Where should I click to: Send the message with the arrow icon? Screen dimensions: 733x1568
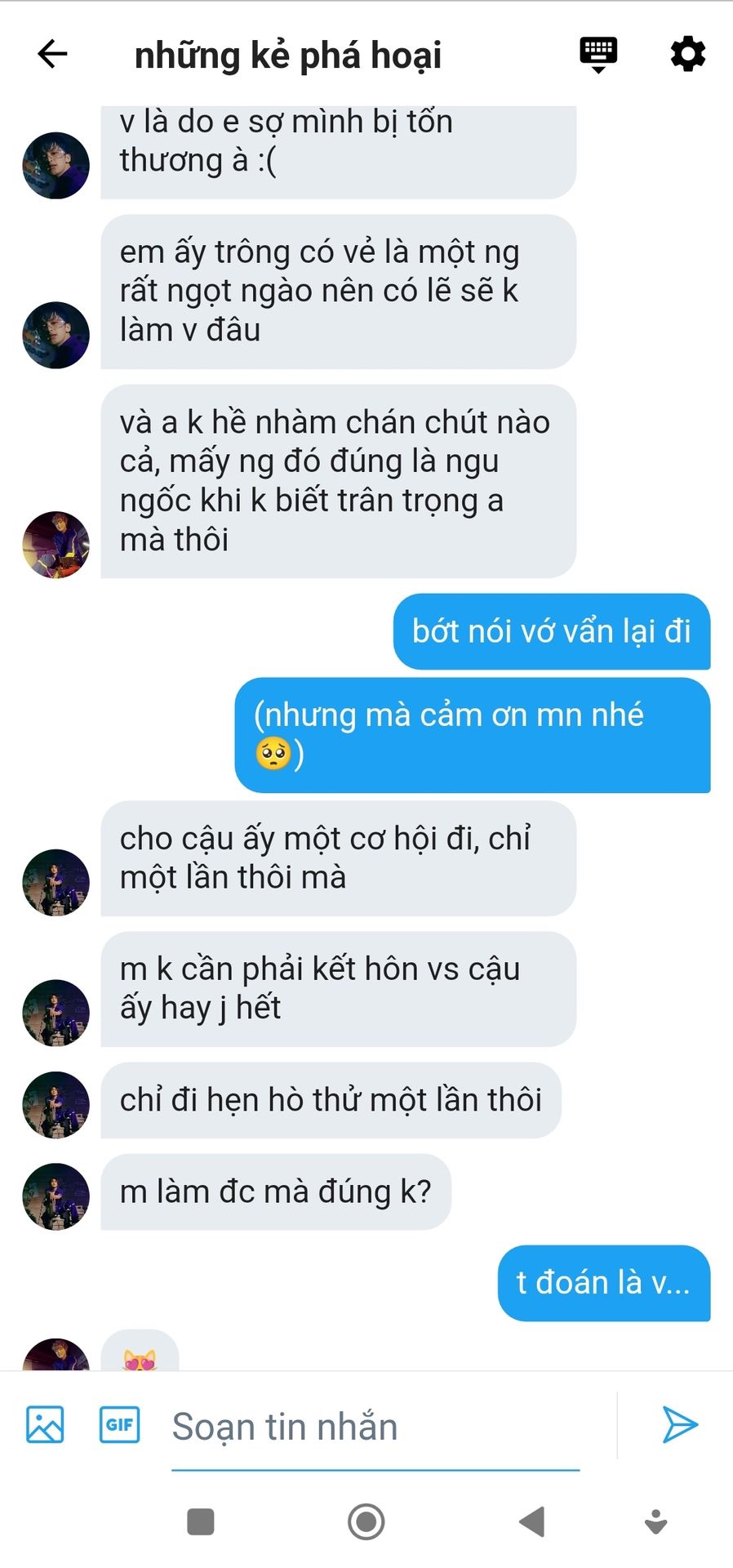pyautogui.click(x=679, y=1424)
